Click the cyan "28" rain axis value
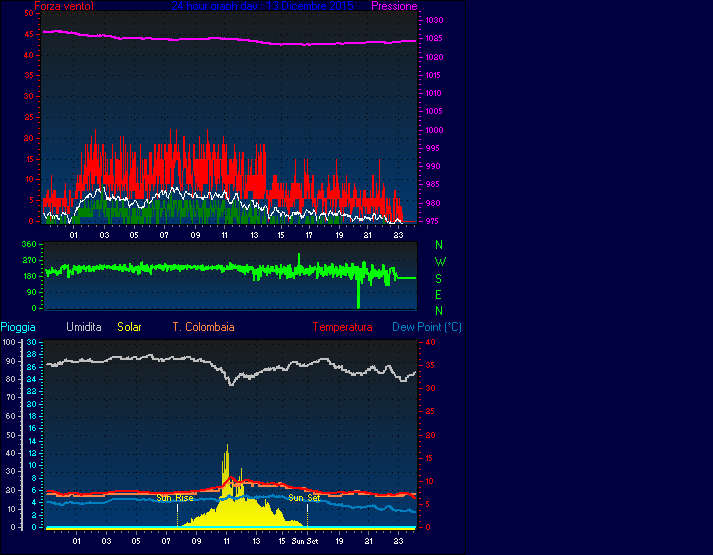 [31, 355]
